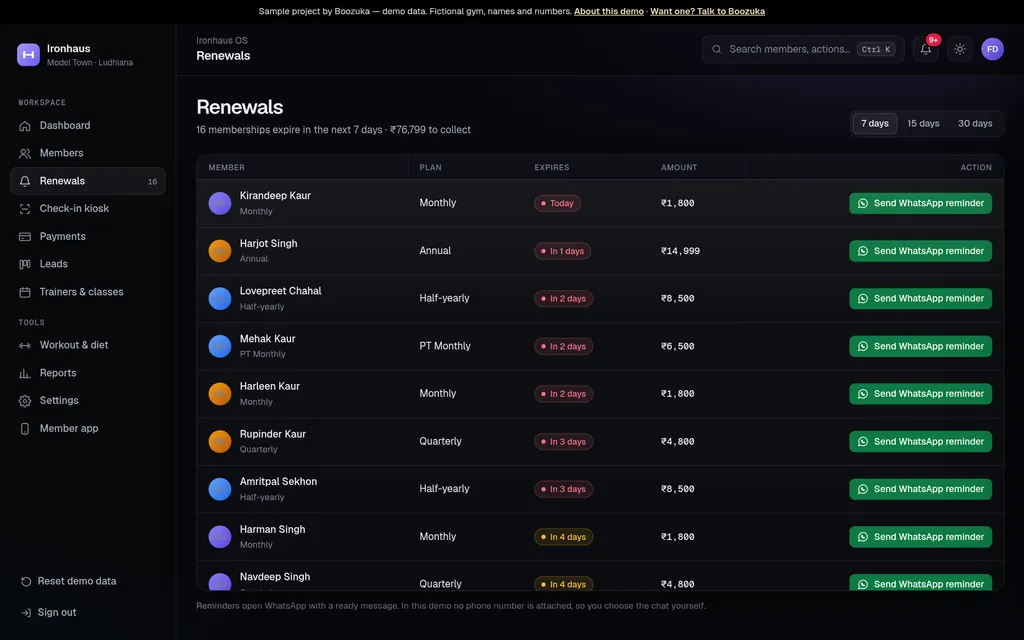Go to Members in sidebar
Image resolution: width=1024 pixels, height=640 pixels.
click(x=88, y=153)
